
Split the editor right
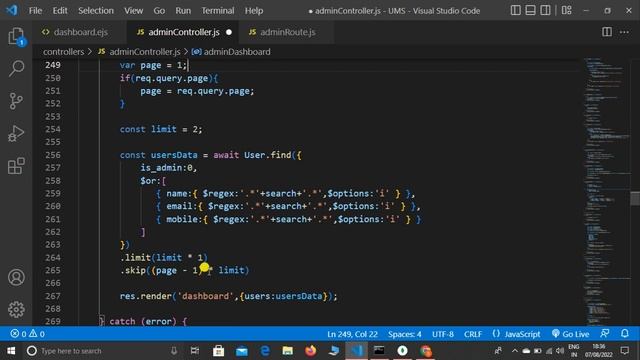pos(607,32)
